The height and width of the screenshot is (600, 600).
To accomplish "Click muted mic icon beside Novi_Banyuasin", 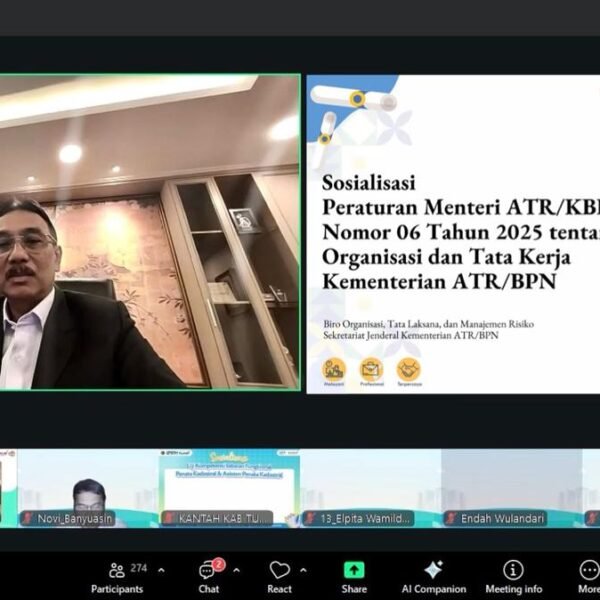I will pos(28,518).
